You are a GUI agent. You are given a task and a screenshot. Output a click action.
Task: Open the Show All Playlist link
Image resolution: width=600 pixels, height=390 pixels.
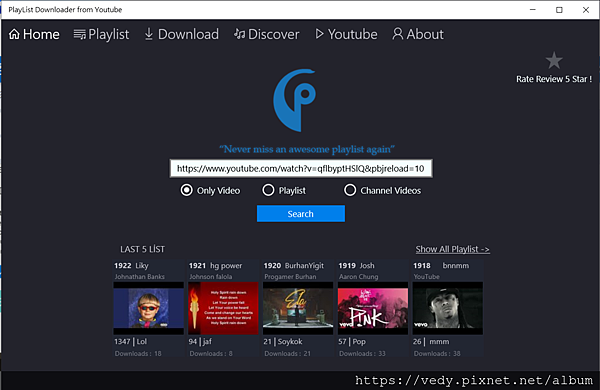click(452, 249)
